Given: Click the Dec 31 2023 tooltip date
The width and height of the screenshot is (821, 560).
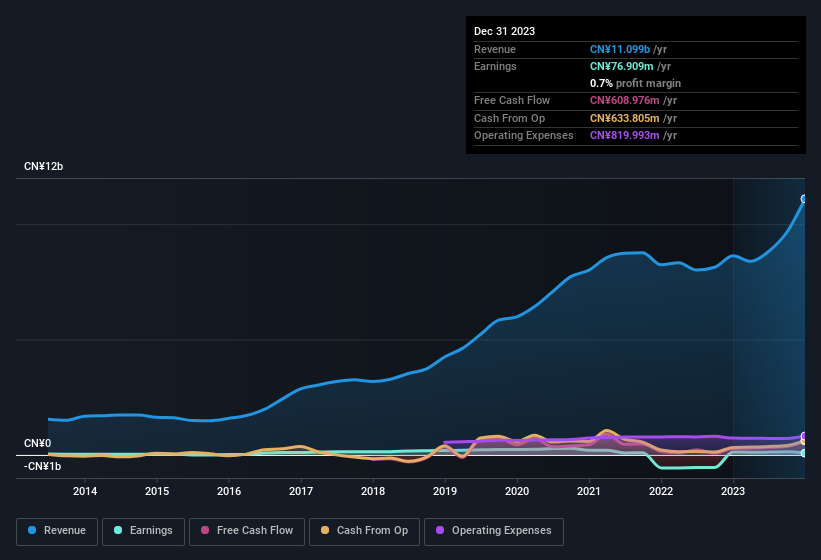Looking at the screenshot, I should (x=504, y=31).
